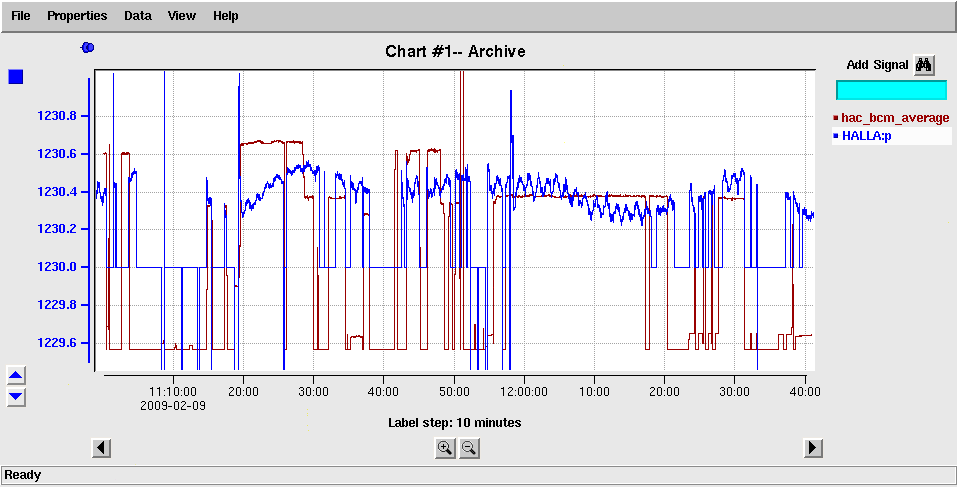Open the View menu
This screenshot has width=957, height=487.
[182, 16]
